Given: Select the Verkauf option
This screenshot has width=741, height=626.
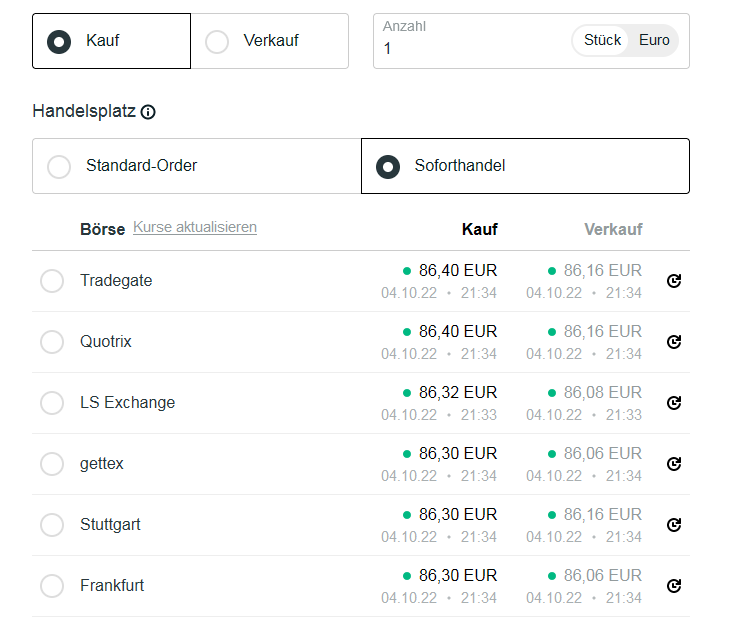Looking at the screenshot, I should [x=217, y=41].
